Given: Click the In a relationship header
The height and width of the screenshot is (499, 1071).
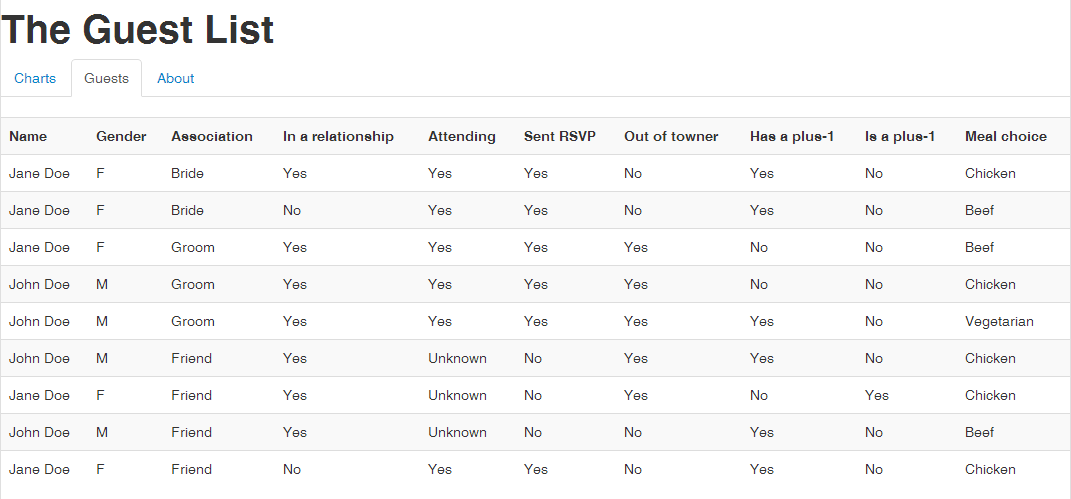Looking at the screenshot, I should (338, 136).
